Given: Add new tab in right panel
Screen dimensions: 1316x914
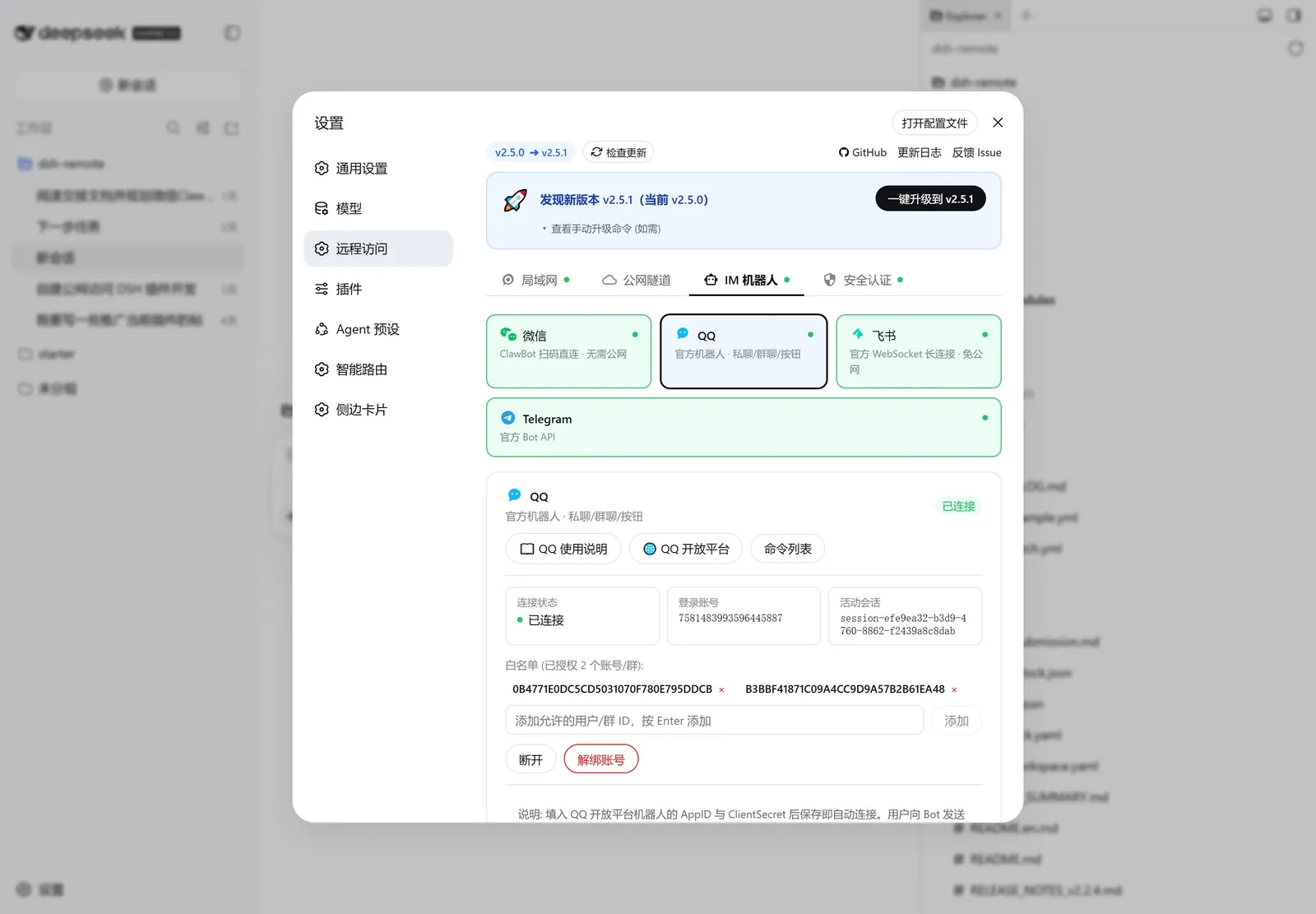Looking at the screenshot, I should (x=1026, y=16).
